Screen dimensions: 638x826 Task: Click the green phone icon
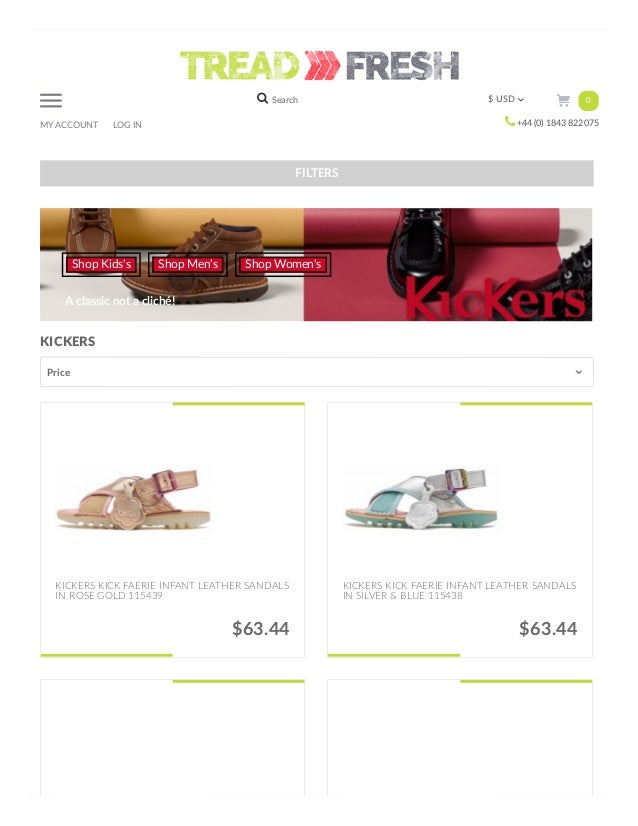tap(509, 122)
